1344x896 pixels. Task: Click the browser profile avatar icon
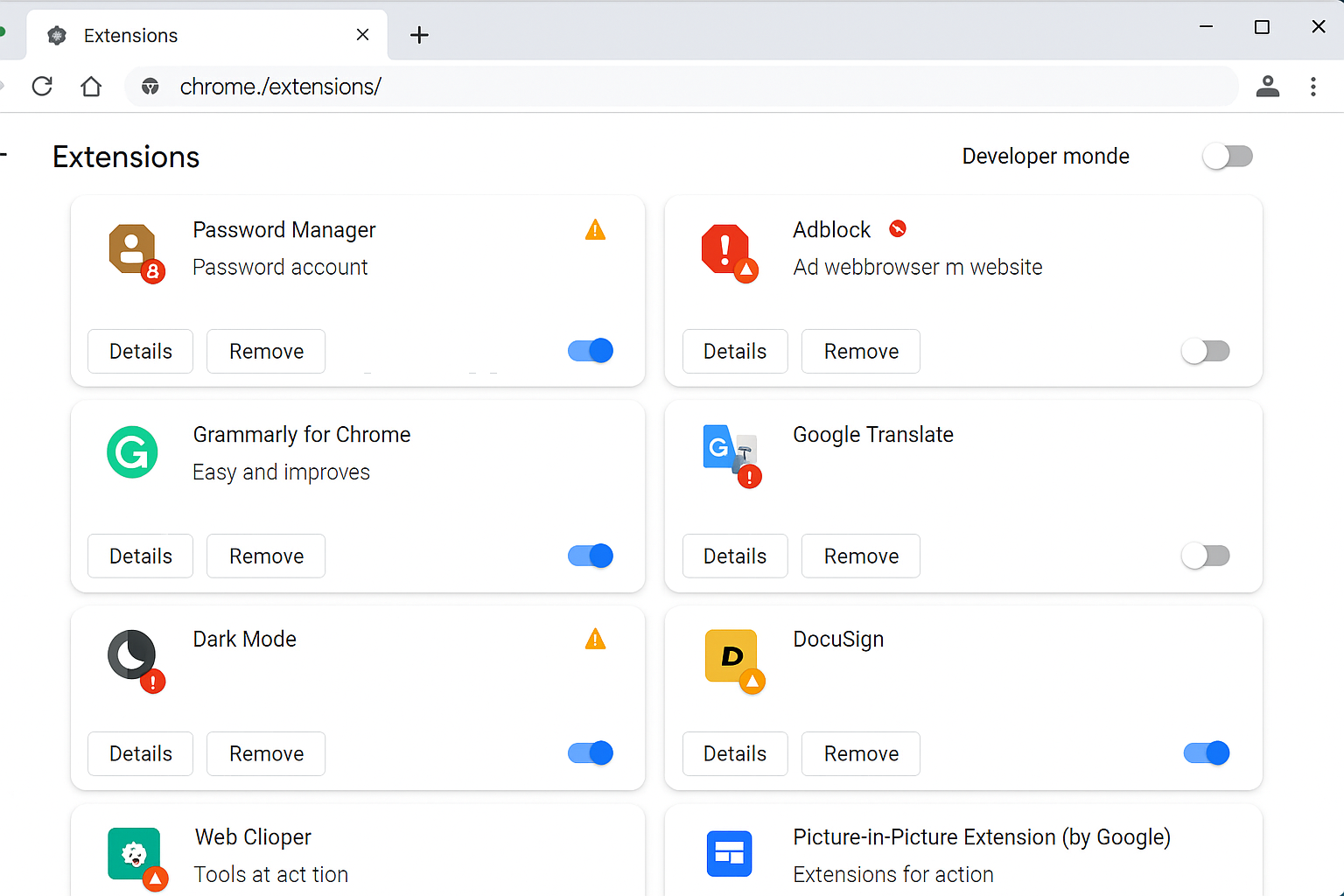tap(1268, 87)
